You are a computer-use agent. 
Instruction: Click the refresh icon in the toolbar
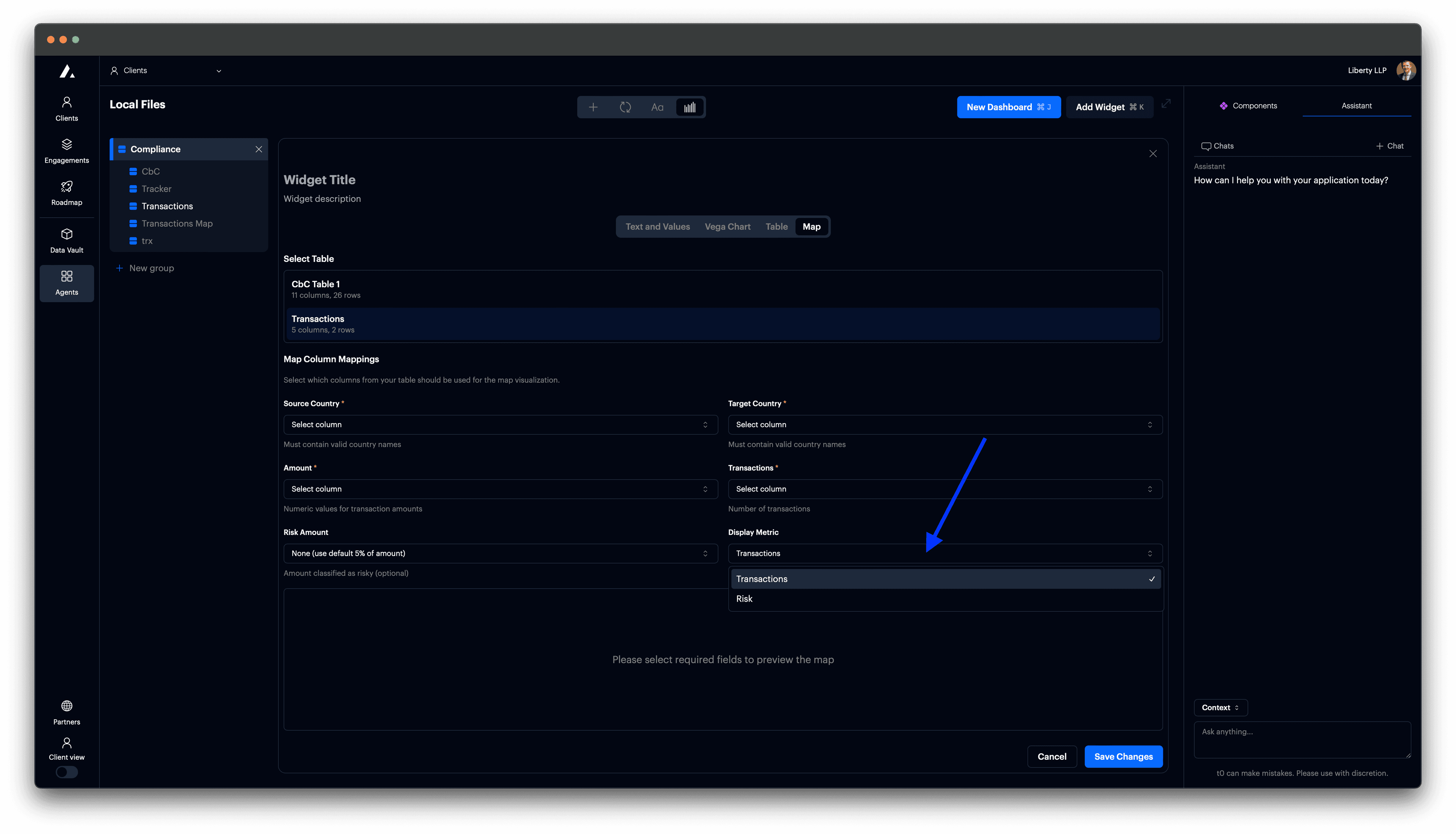pyautogui.click(x=626, y=107)
